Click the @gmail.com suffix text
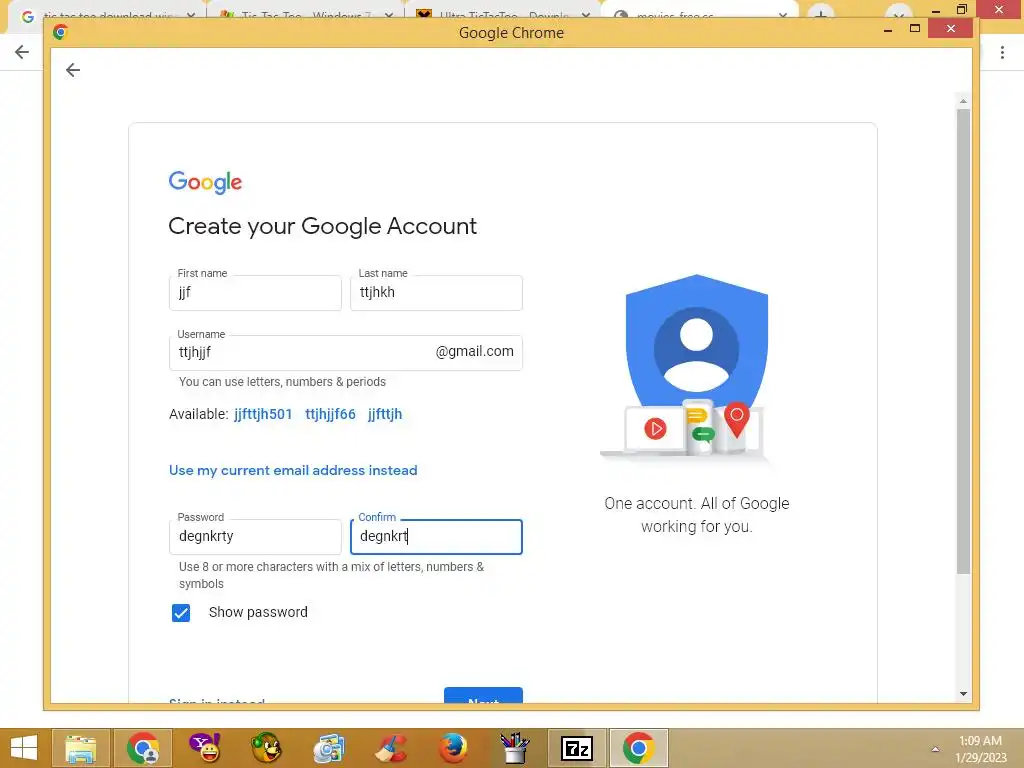Viewport: 1024px width, 768px height. [475, 351]
